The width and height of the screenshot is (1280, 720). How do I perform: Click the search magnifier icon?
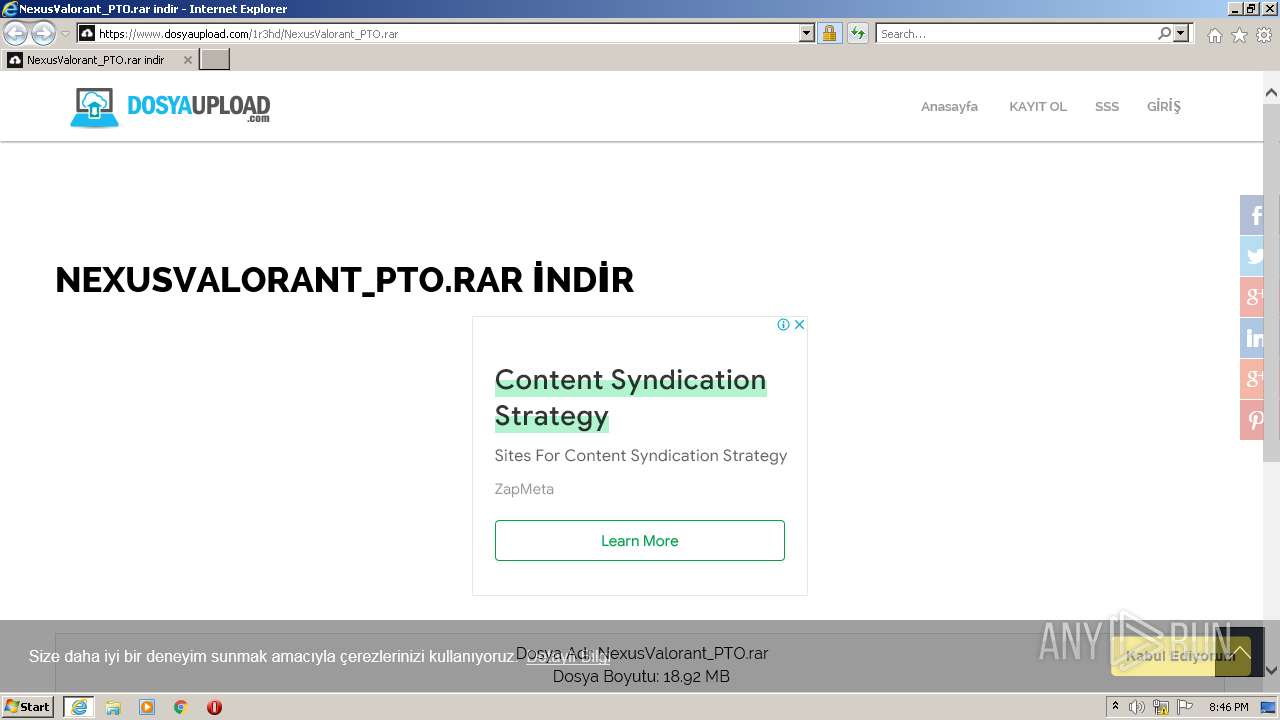pyautogui.click(x=1164, y=34)
